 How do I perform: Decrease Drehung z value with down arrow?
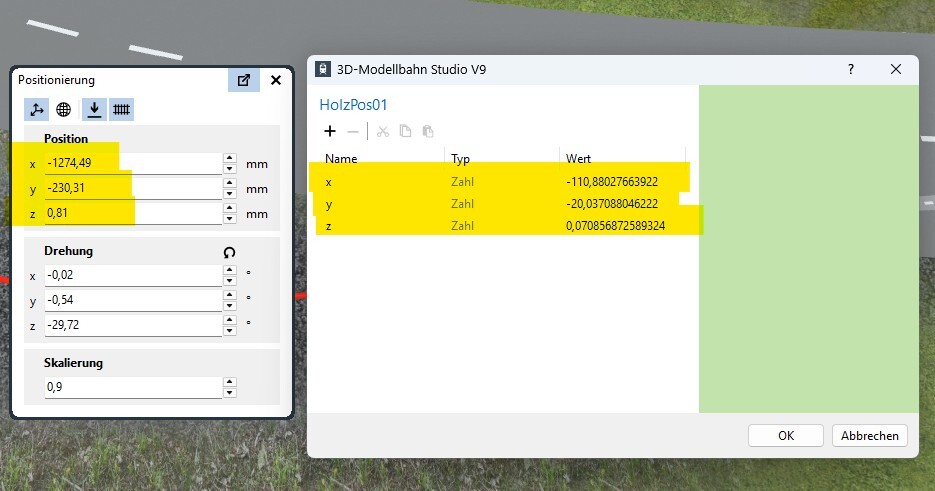click(230, 331)
